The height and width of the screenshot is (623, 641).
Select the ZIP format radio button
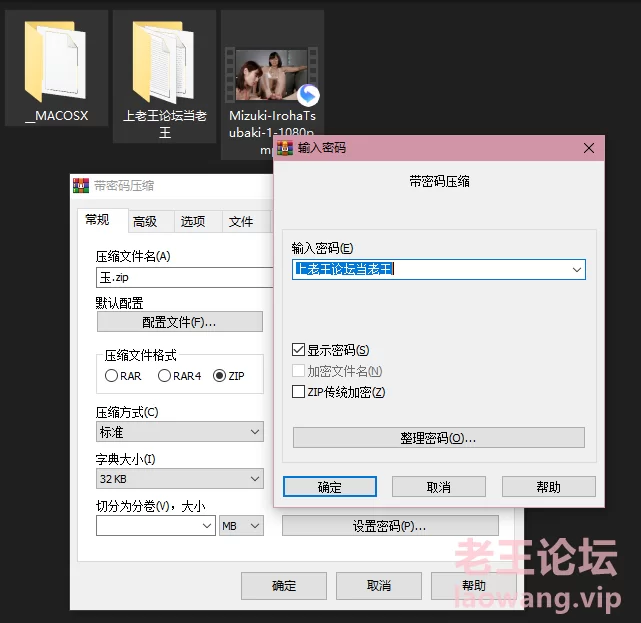point(220,376)
